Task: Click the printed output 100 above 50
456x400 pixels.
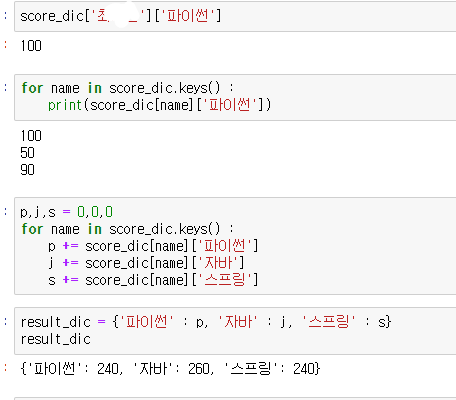Action: pyautogui.click(x=31, y=136)
